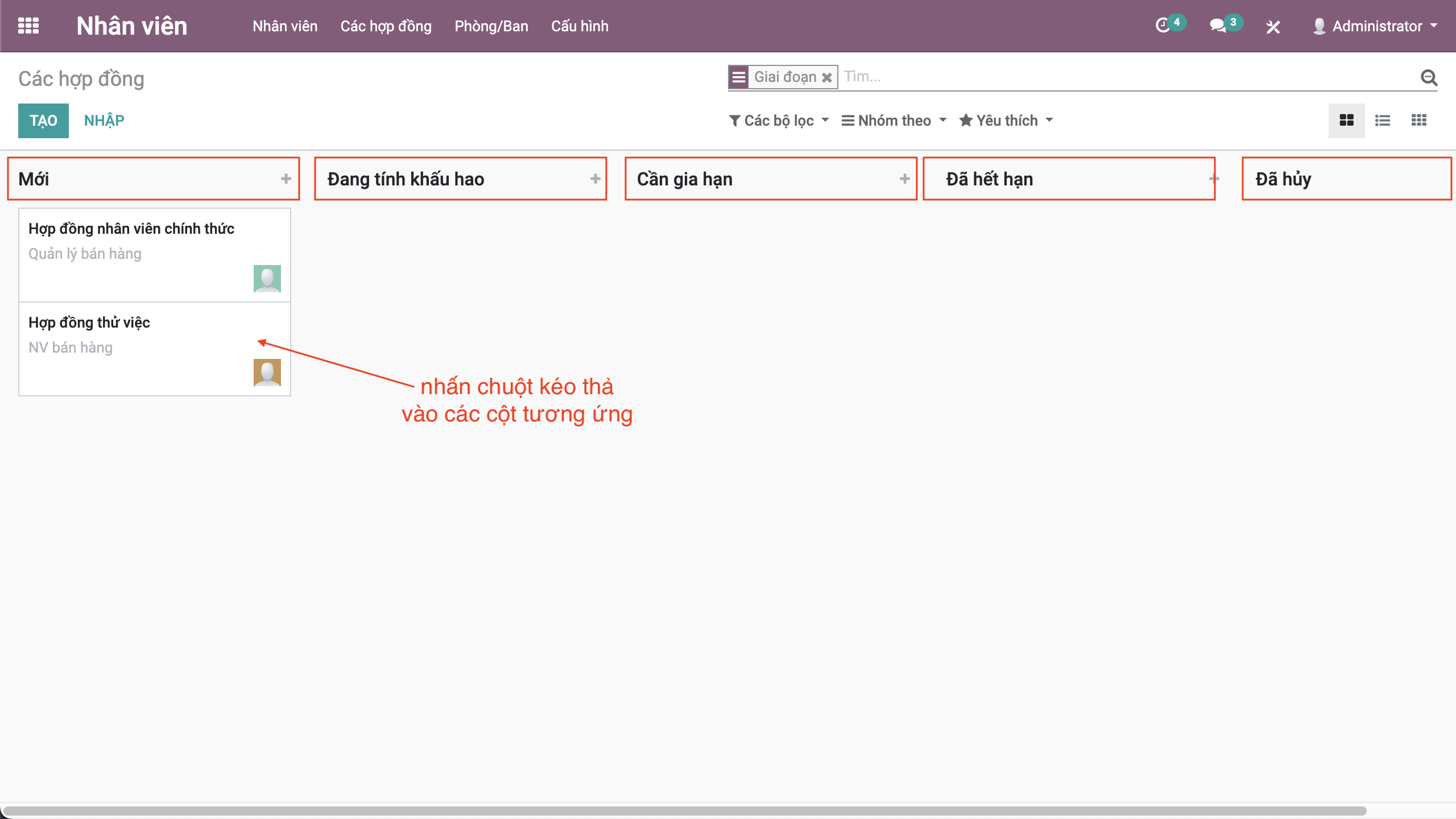Click the search magnifier icon
Image resolution: width=1456 pixels, height=819 pixels.
pyautogui.click(x=1429, y=77)
